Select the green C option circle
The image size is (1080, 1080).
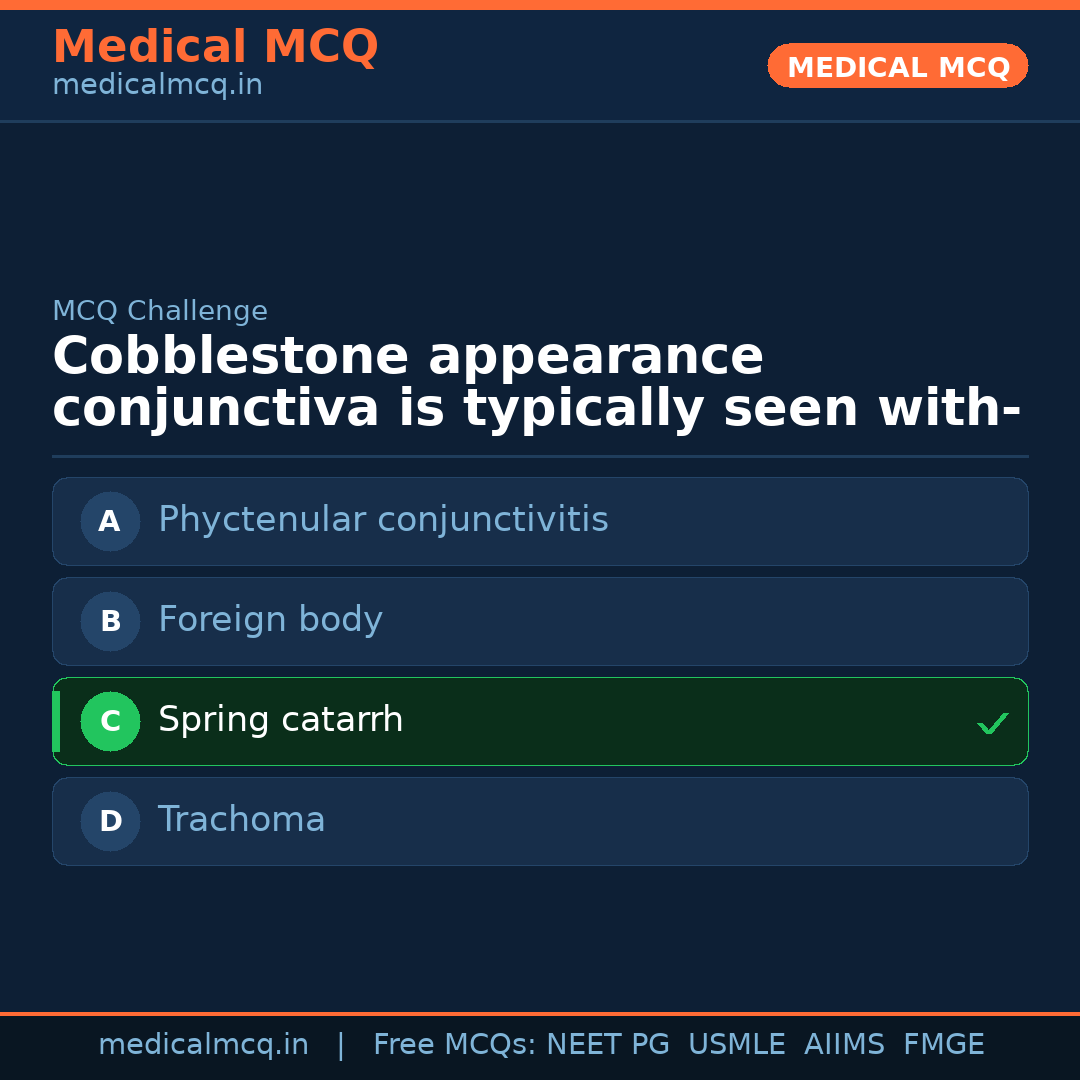[110, 721]
